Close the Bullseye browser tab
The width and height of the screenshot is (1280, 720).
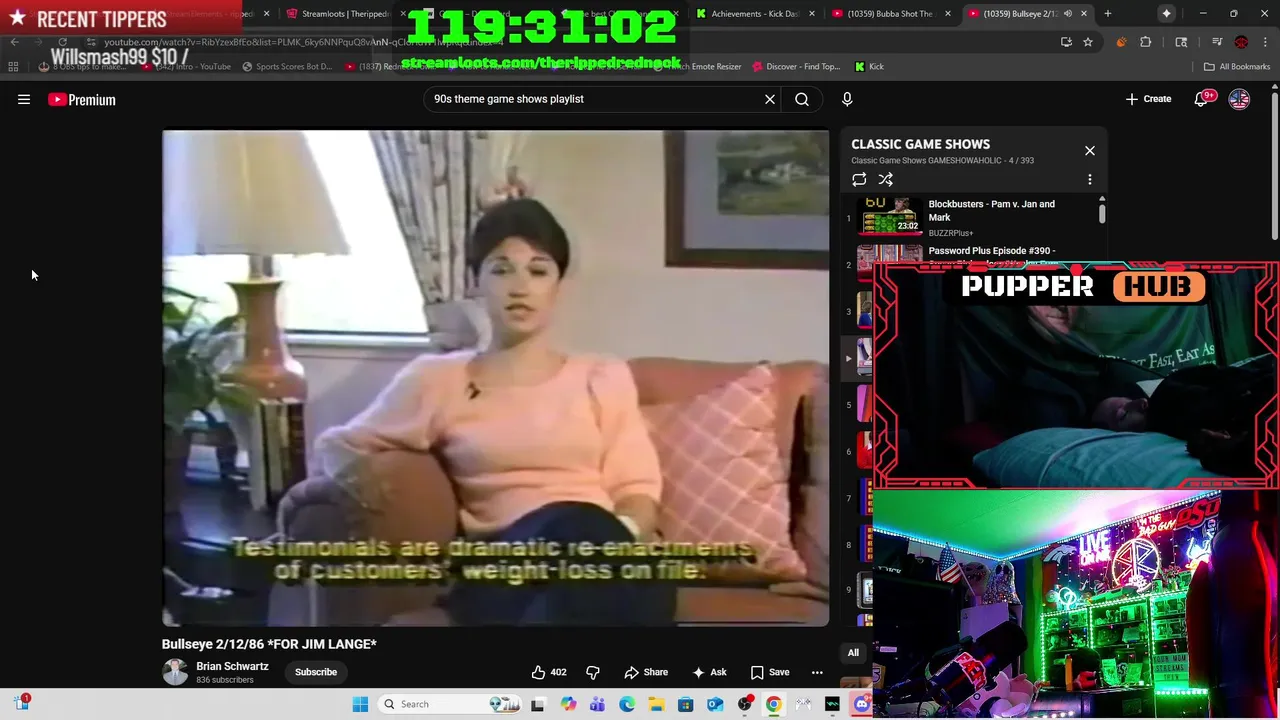click(1083, 14)
